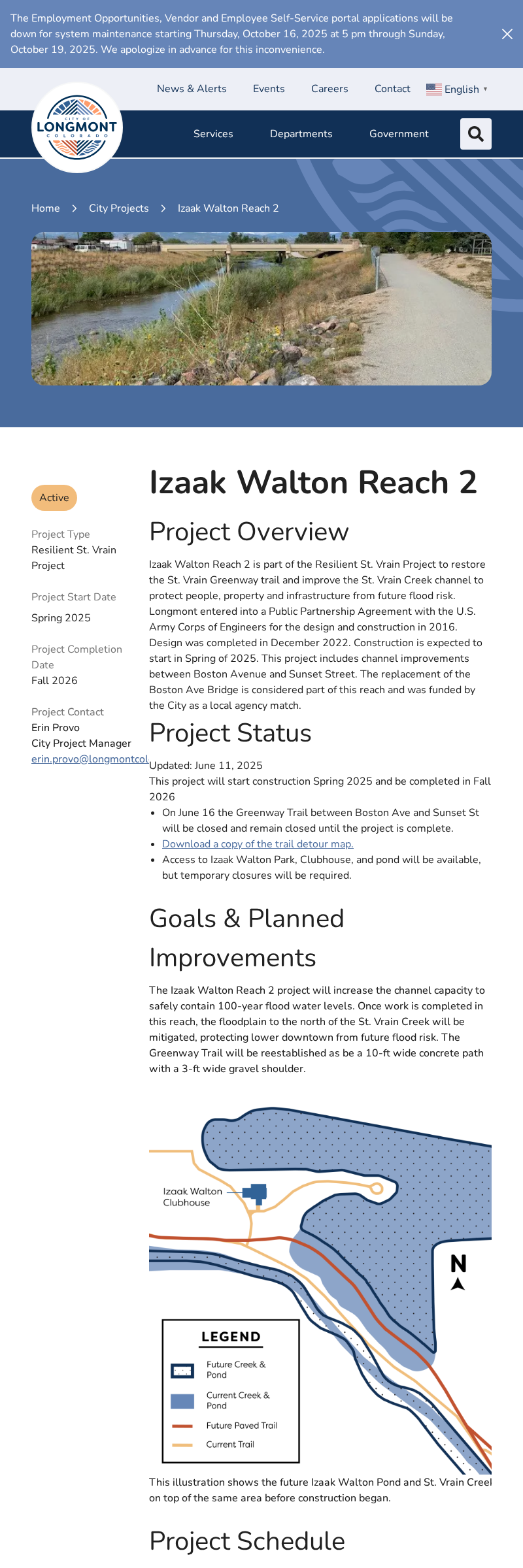Viewport: 523px width, 1568px height.
Task: Open the Departments menu
Action: click(301, 134)
